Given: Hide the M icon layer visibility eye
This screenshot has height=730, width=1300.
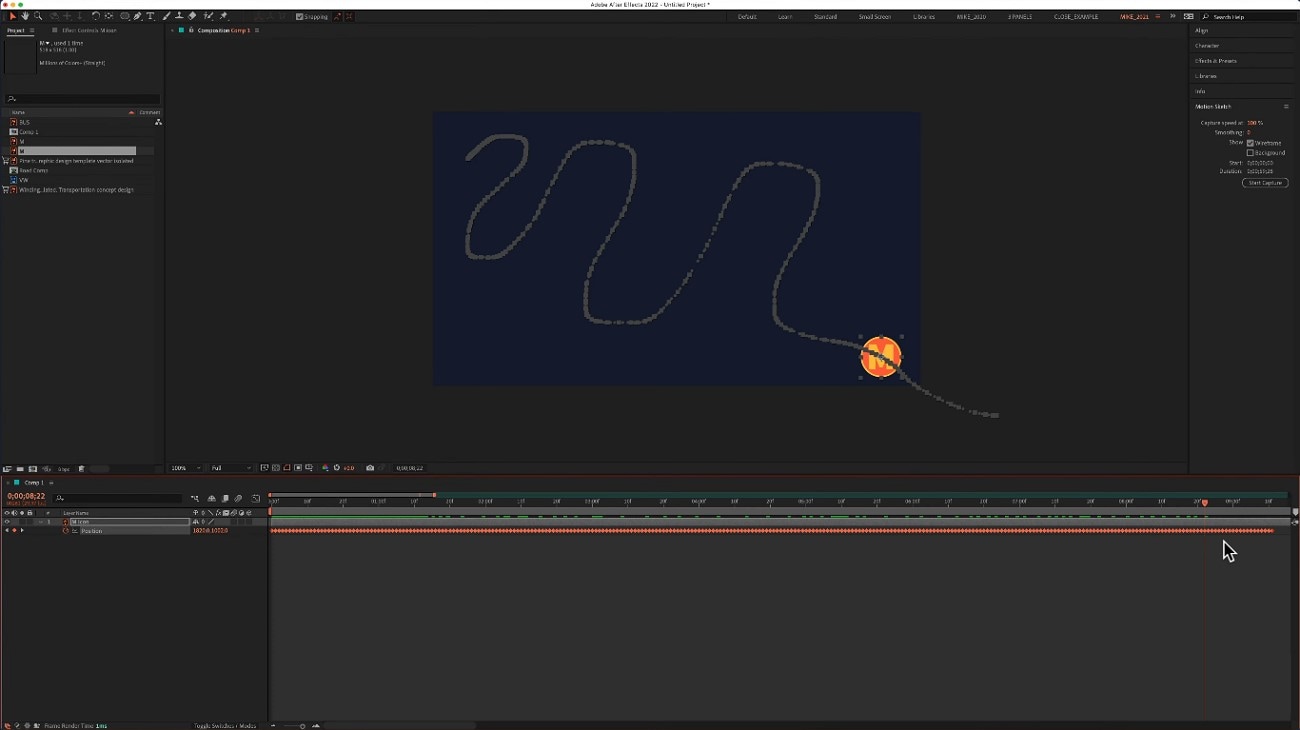Looking at the screenshot, I should point(6,521).
